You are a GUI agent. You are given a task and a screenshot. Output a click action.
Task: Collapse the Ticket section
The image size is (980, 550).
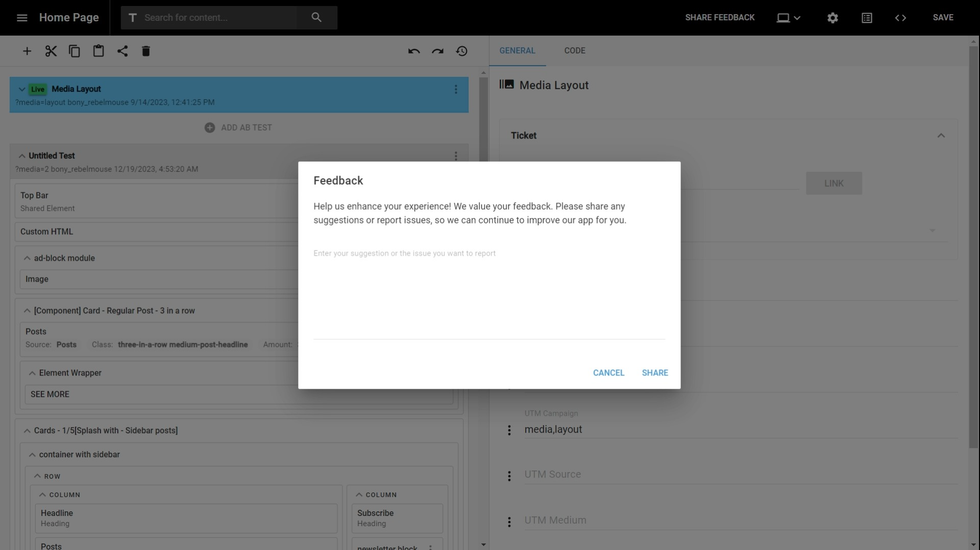point(940,136)
